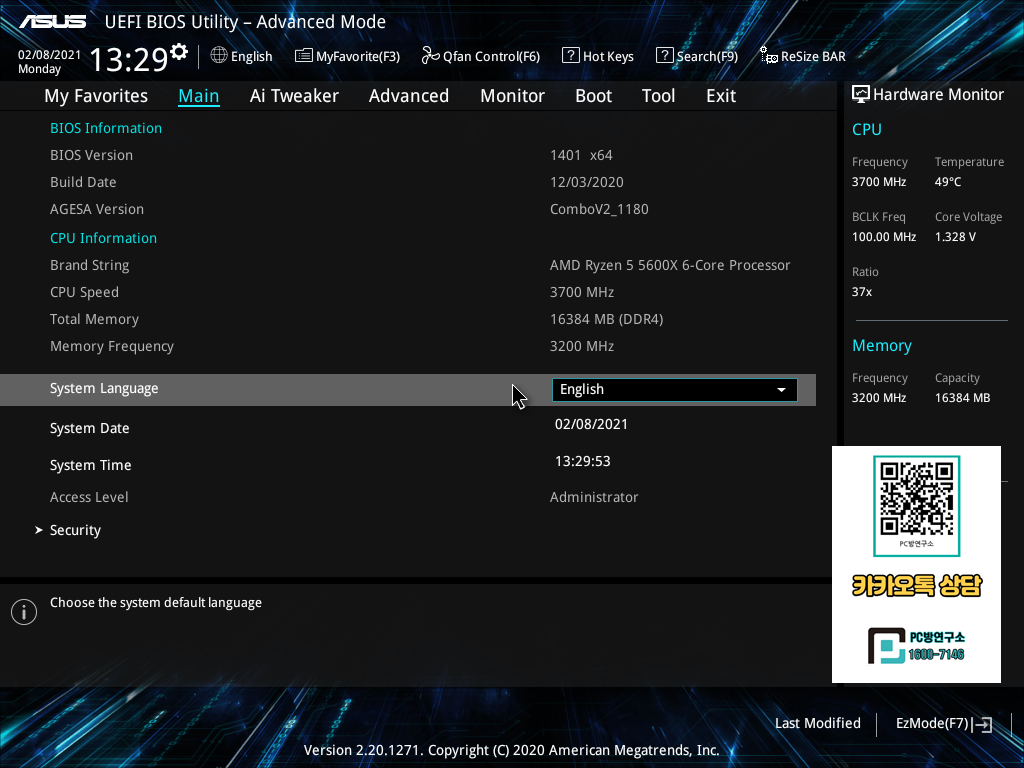
Task: Click the ReSize BAR label
Action: 813,57
